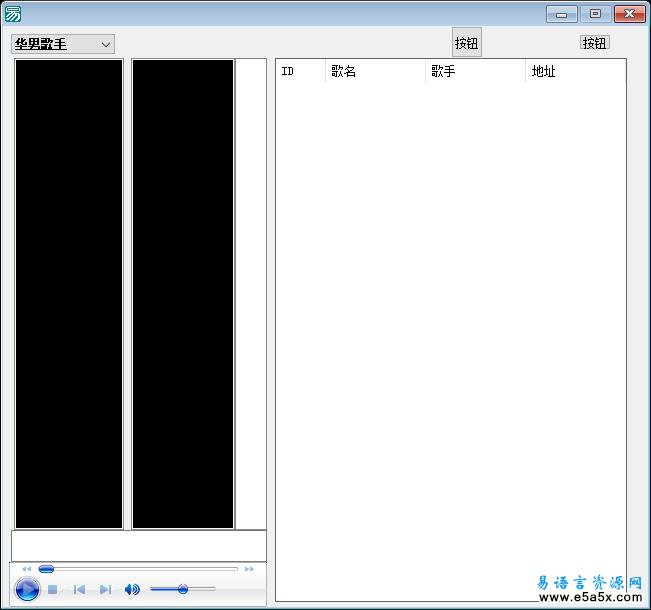Click the ID column header
This screenshot has height=610, width=651.
(x=300, y=71)
